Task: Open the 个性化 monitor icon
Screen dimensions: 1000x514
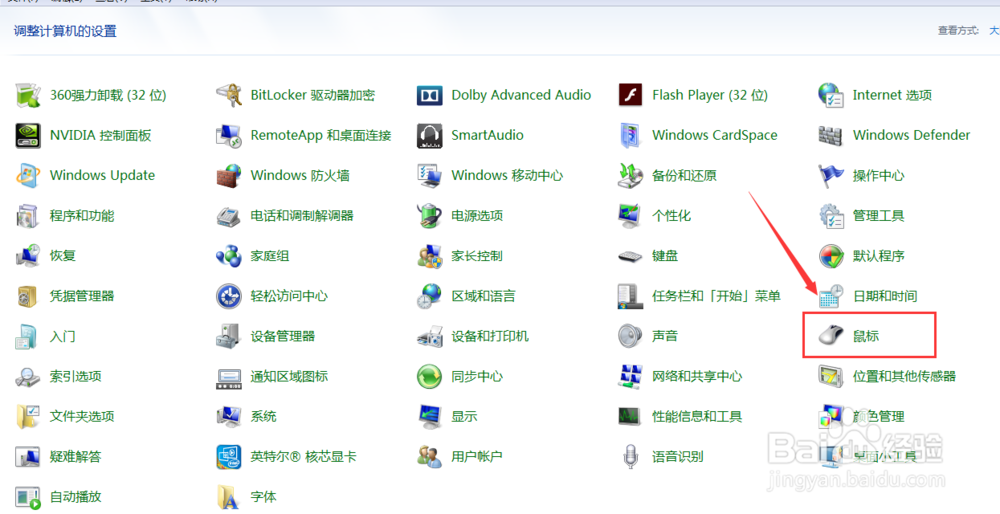Action: click(630, 216)
